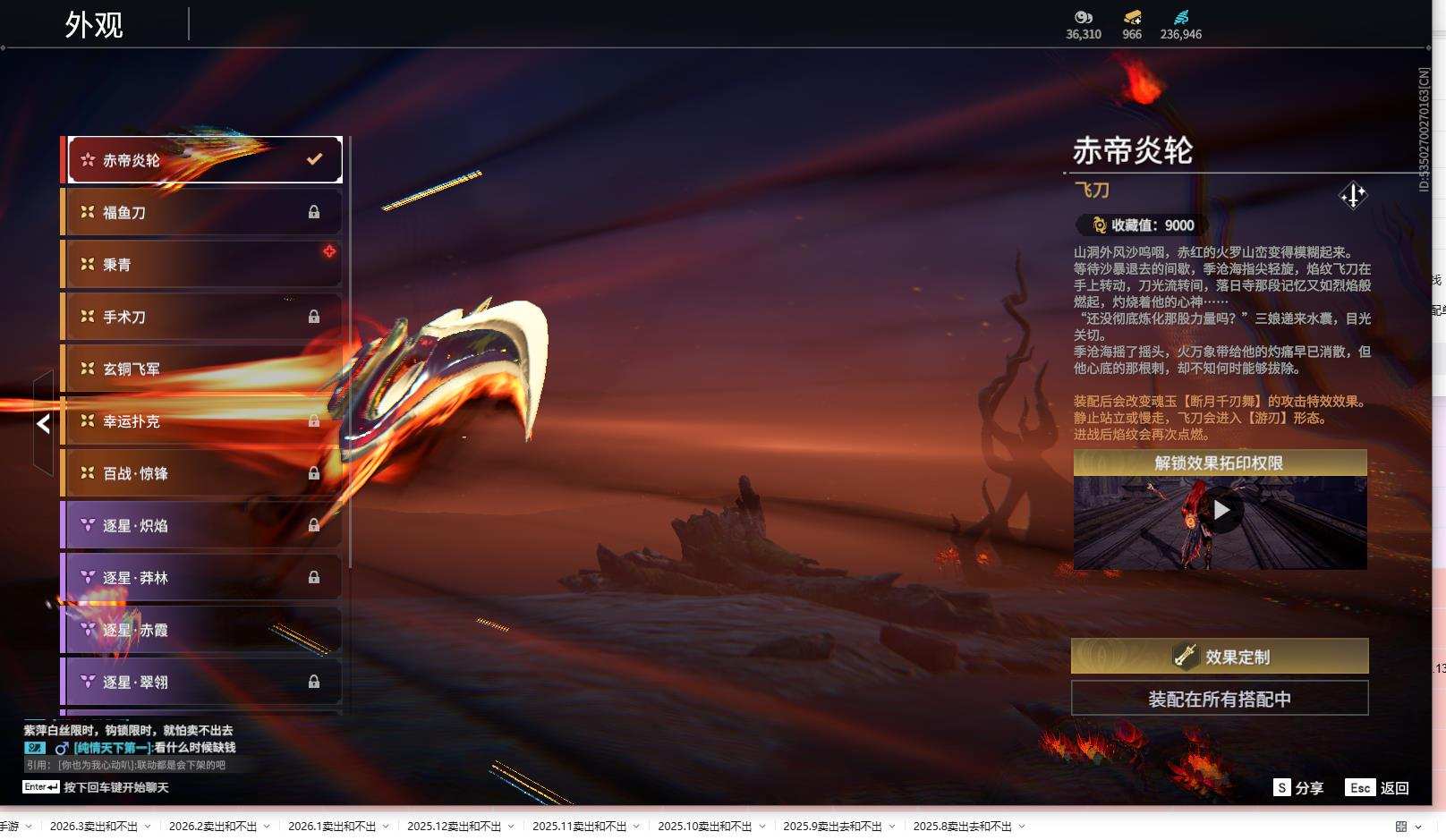Click the move/pan arrows icon beside 飞刀
This screenshot has width=1446, height=840.
pyautogui.click(x=1352, y=196)
